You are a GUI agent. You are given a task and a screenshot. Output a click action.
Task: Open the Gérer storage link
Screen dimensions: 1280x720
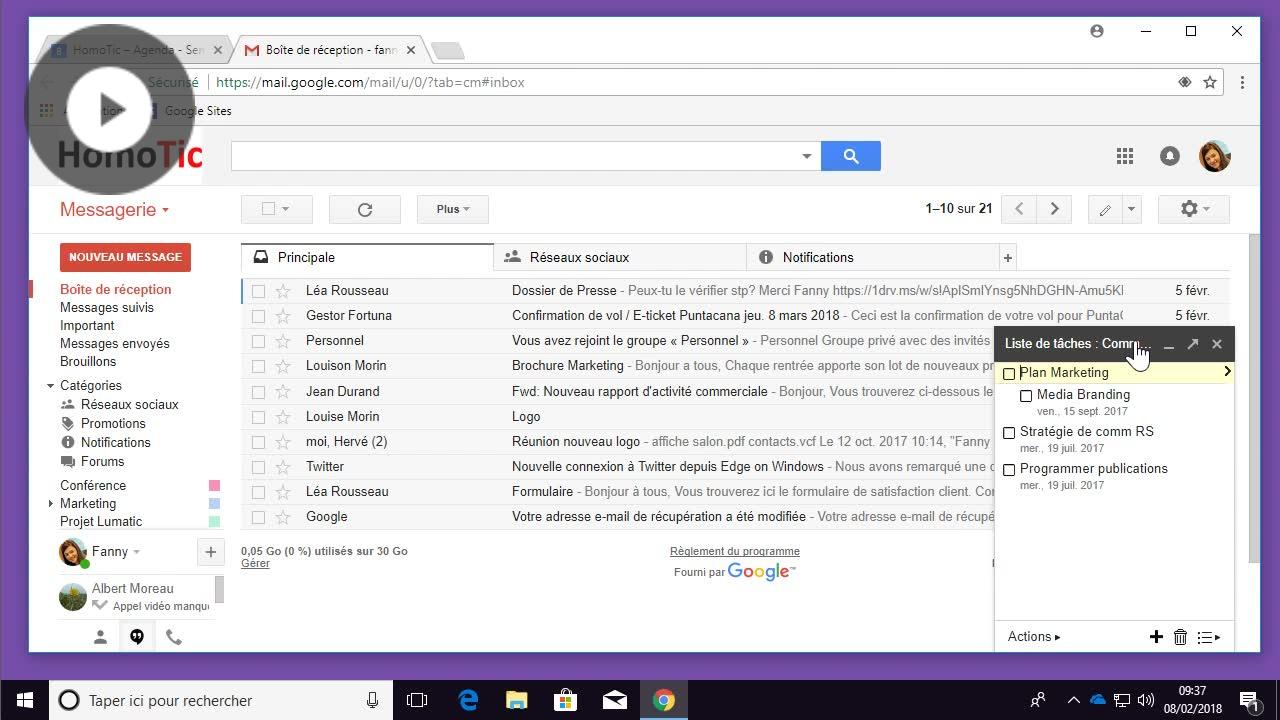pos(255,564)
